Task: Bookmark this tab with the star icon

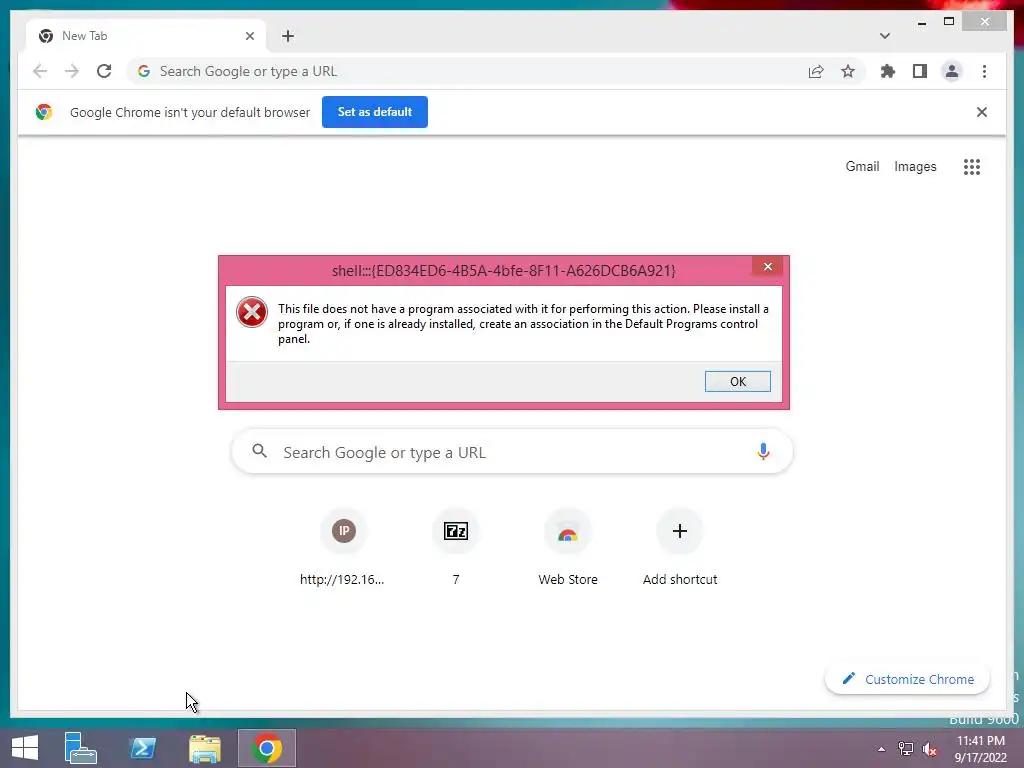Action: (848, 71)
